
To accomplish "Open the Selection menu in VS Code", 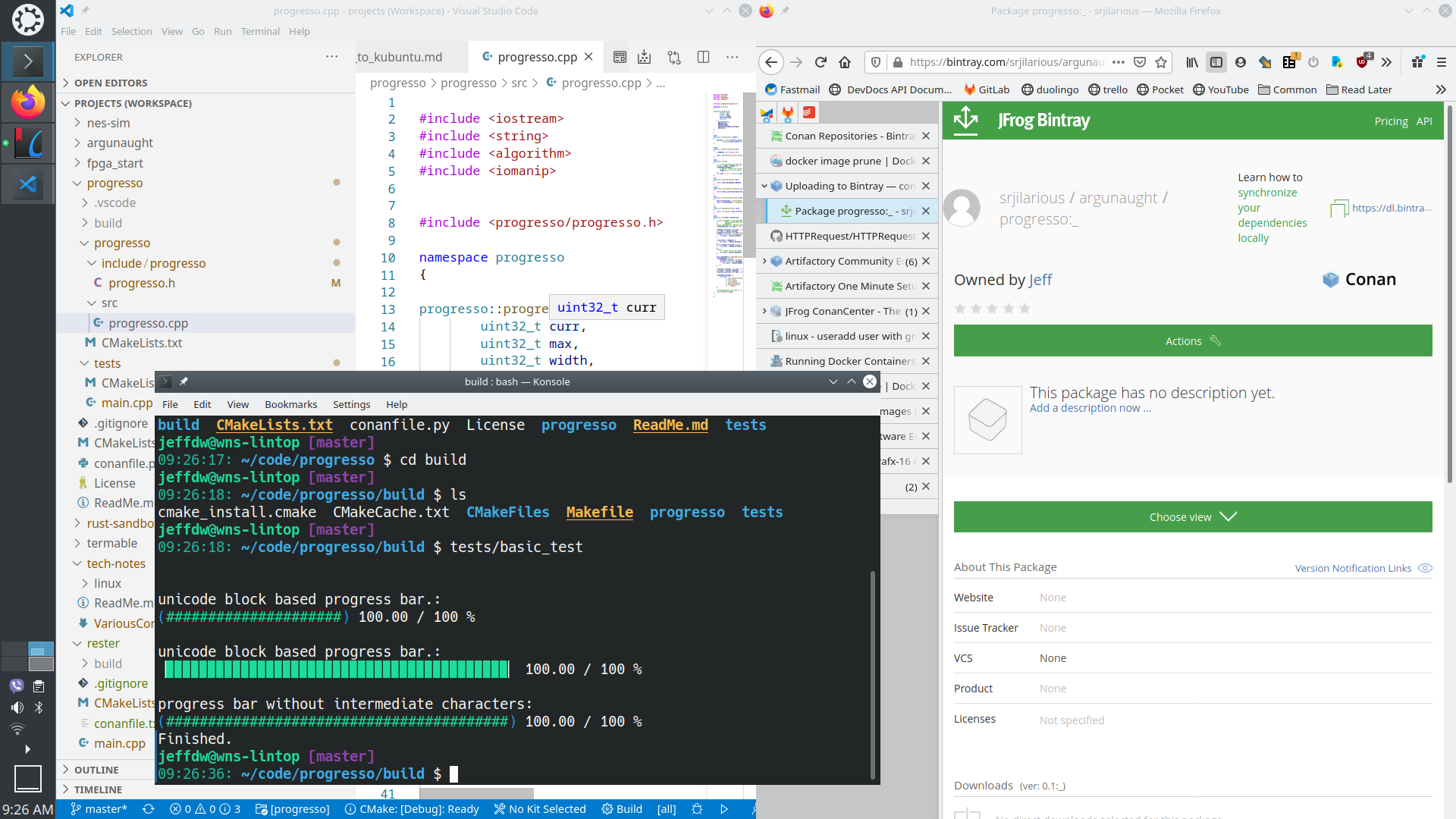I will pyautogui.click(x=131, y=31).
